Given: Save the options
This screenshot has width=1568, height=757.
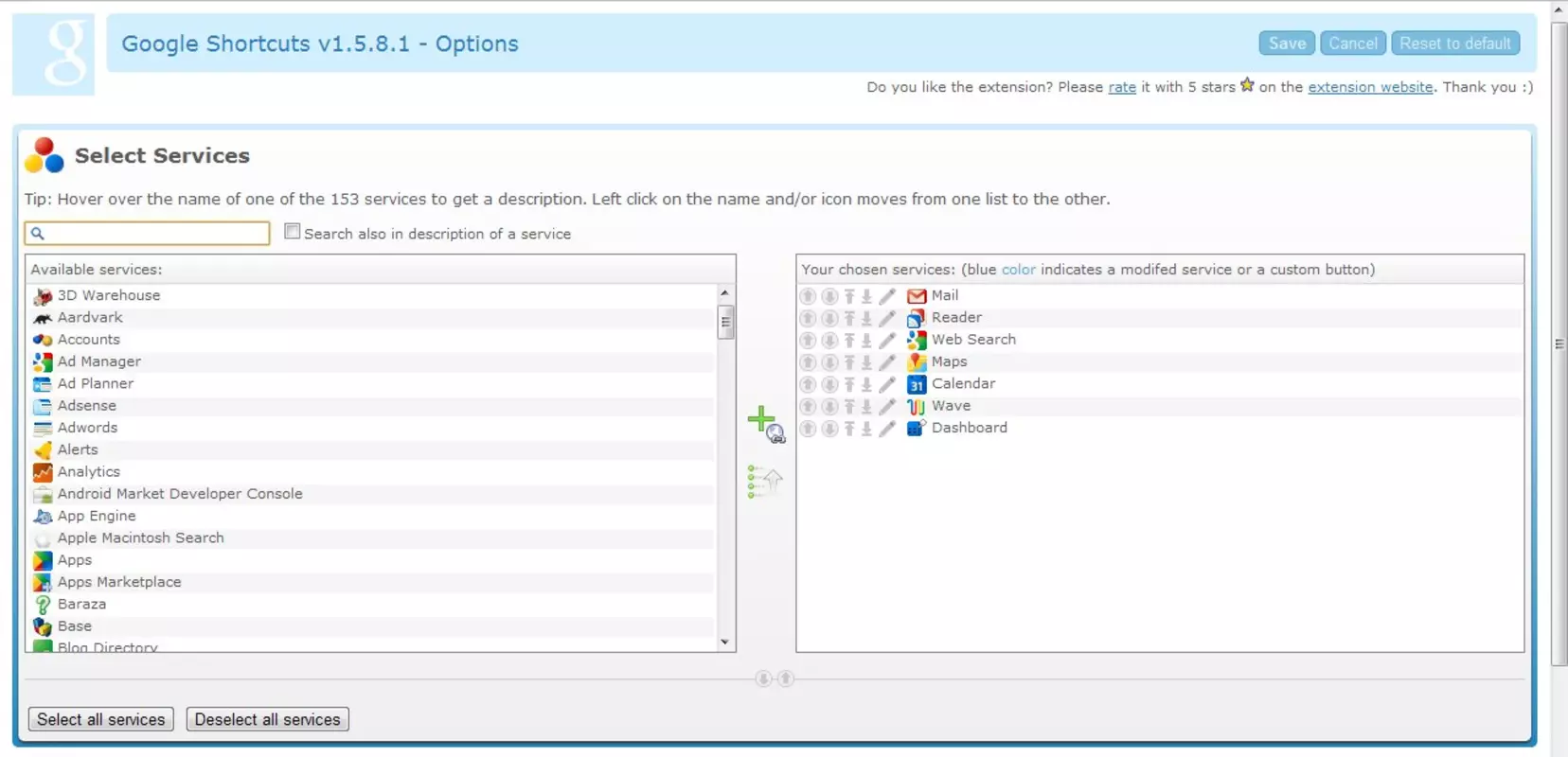Looking at the screenshot, I should coord(1287,44).
